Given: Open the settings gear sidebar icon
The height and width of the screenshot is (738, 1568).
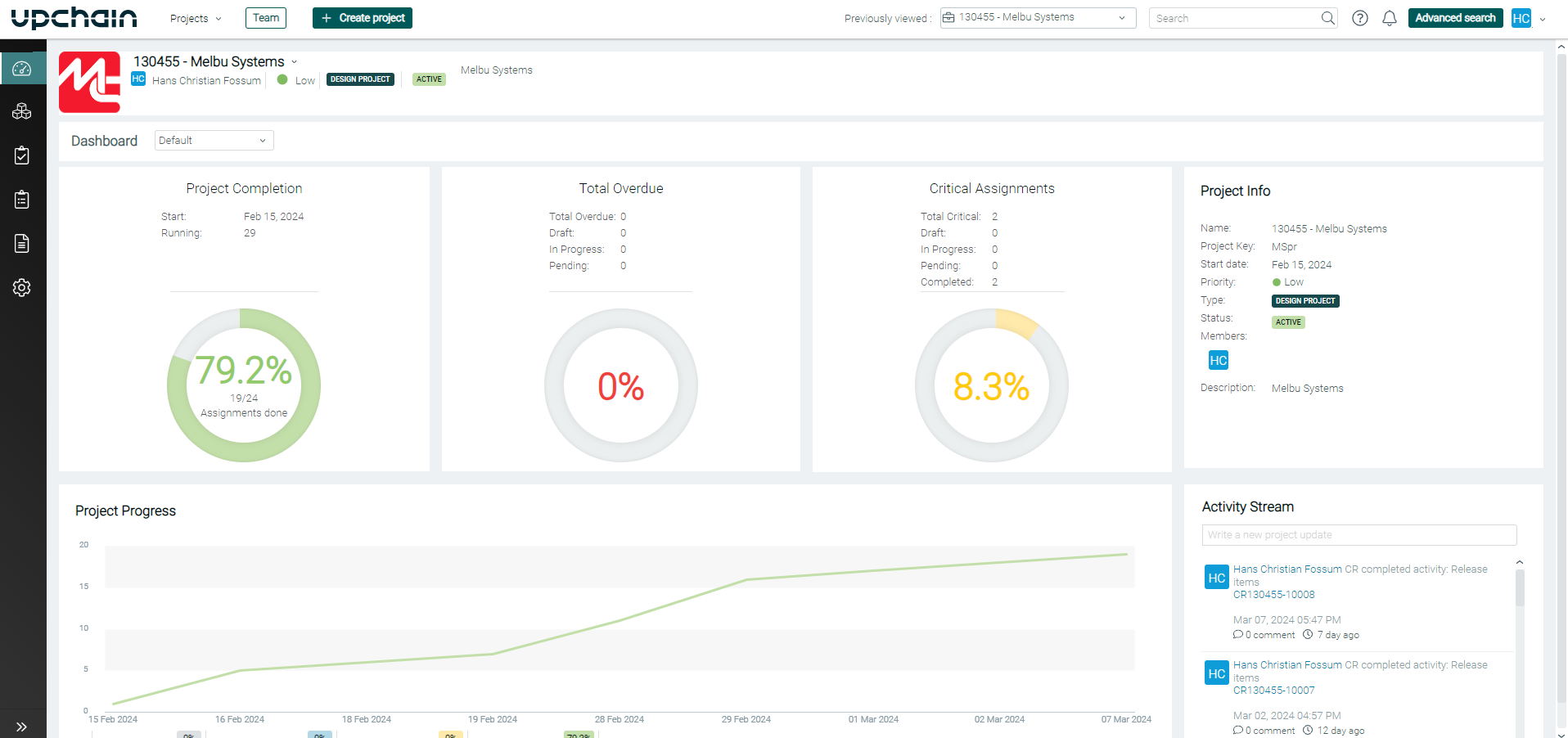Looking at the screenshot, I should coord(22,288).
